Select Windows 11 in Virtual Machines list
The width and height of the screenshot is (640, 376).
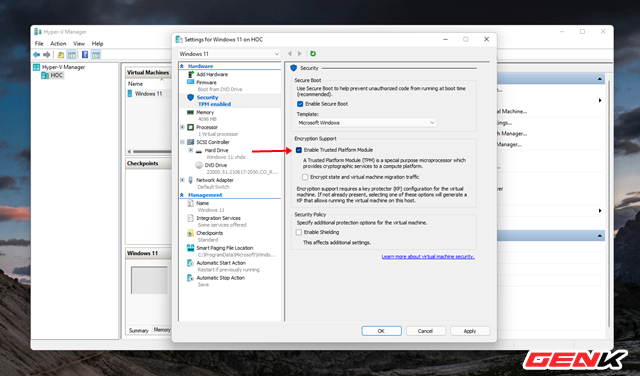coord(149,93)
